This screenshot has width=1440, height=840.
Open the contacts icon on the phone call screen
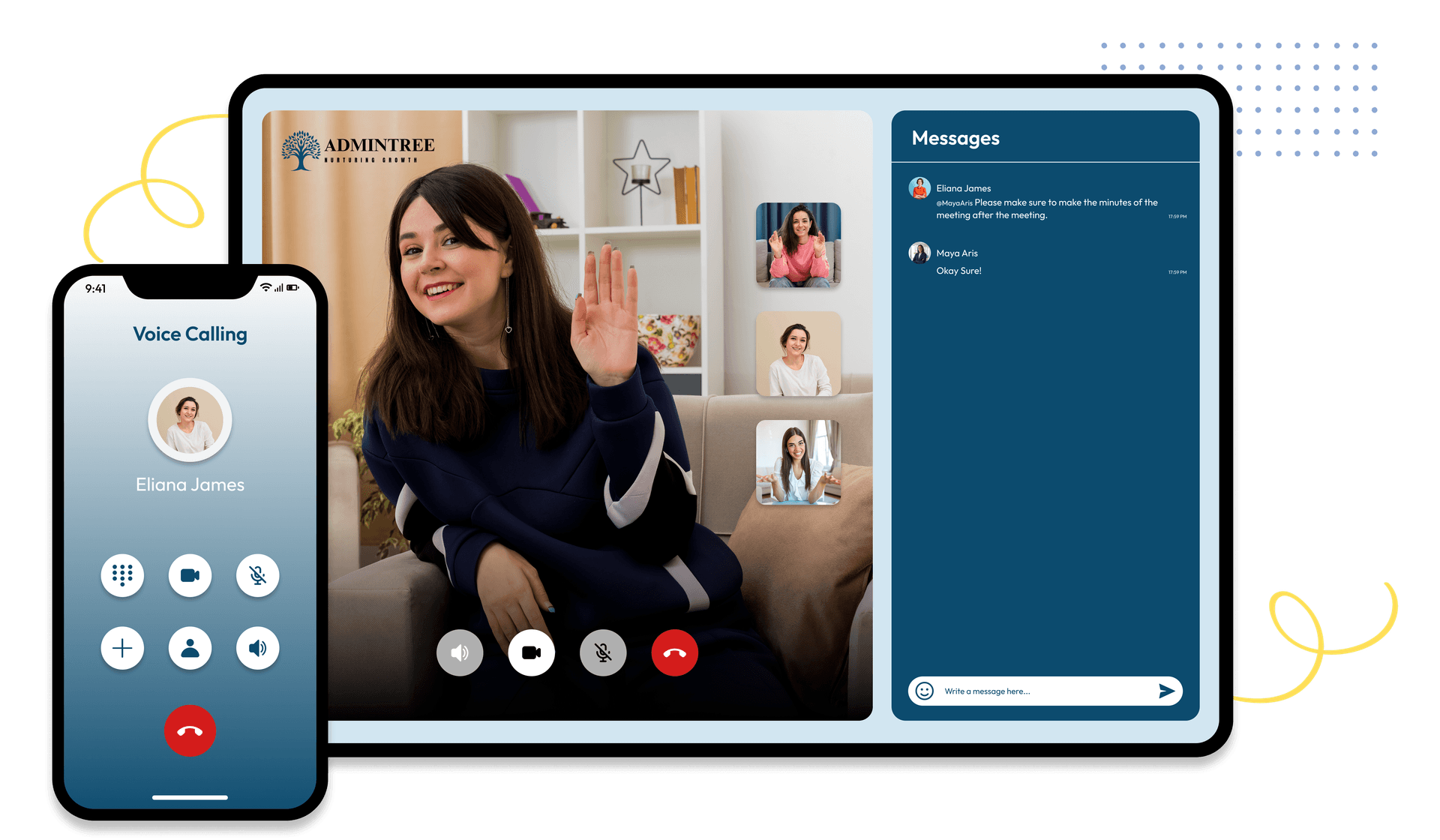click(x=190, y=648)
